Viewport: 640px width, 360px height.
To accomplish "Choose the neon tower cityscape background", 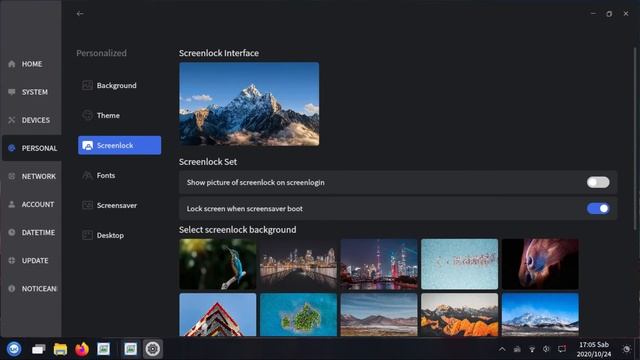I will point(379,264).
